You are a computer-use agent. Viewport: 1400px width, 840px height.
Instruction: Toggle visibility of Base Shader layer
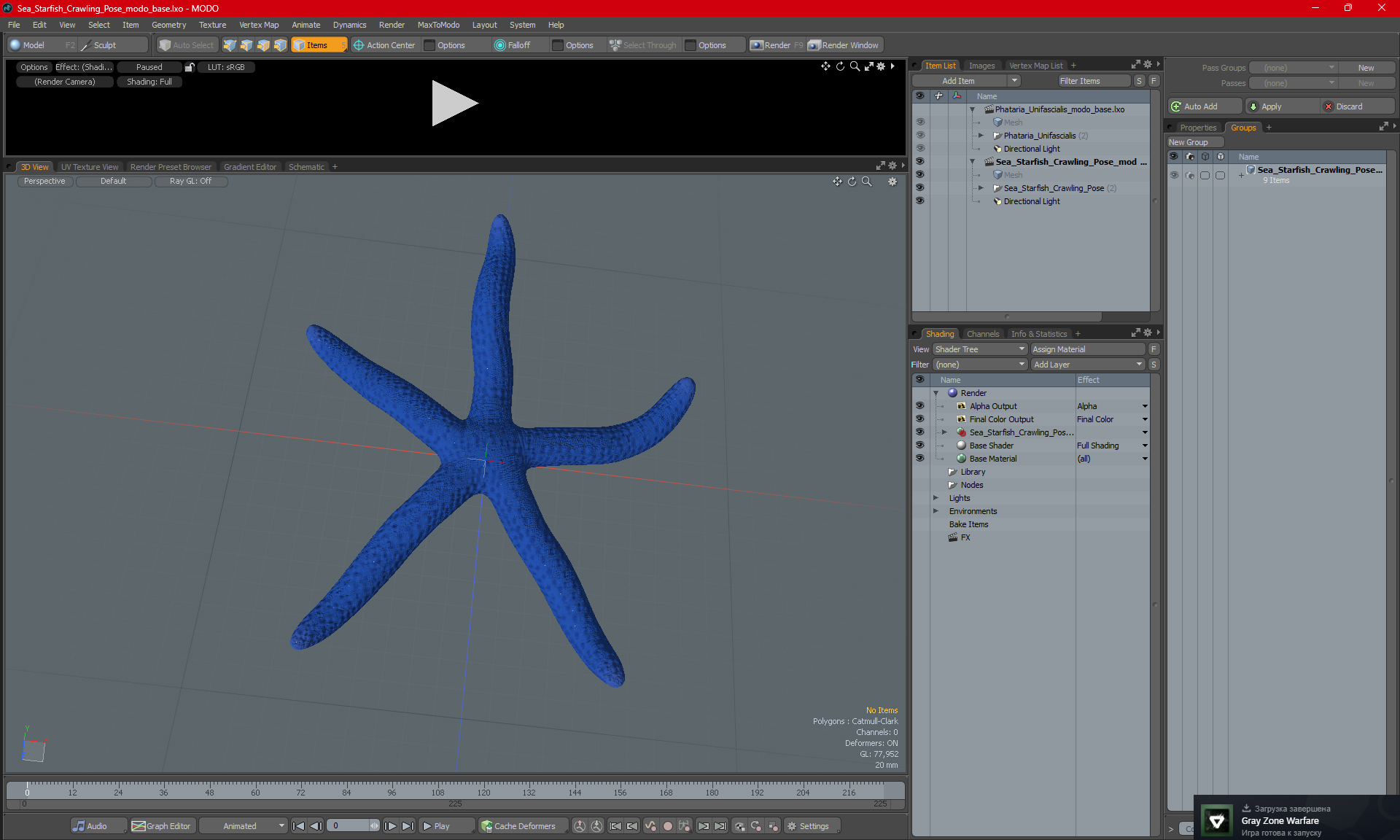920,446
